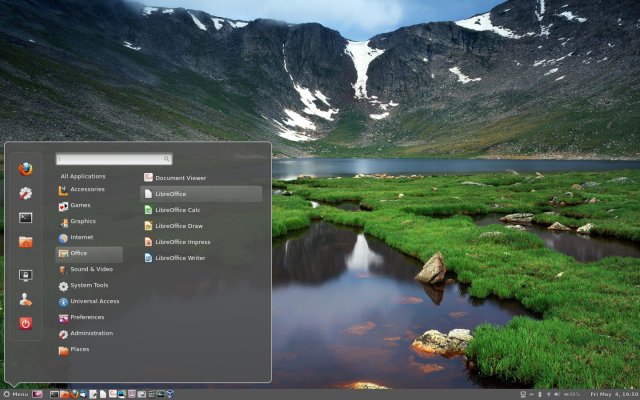The width and height of the screenshot is (640, 400).
Task: Show the Sound & Video category
Action: 91,269
